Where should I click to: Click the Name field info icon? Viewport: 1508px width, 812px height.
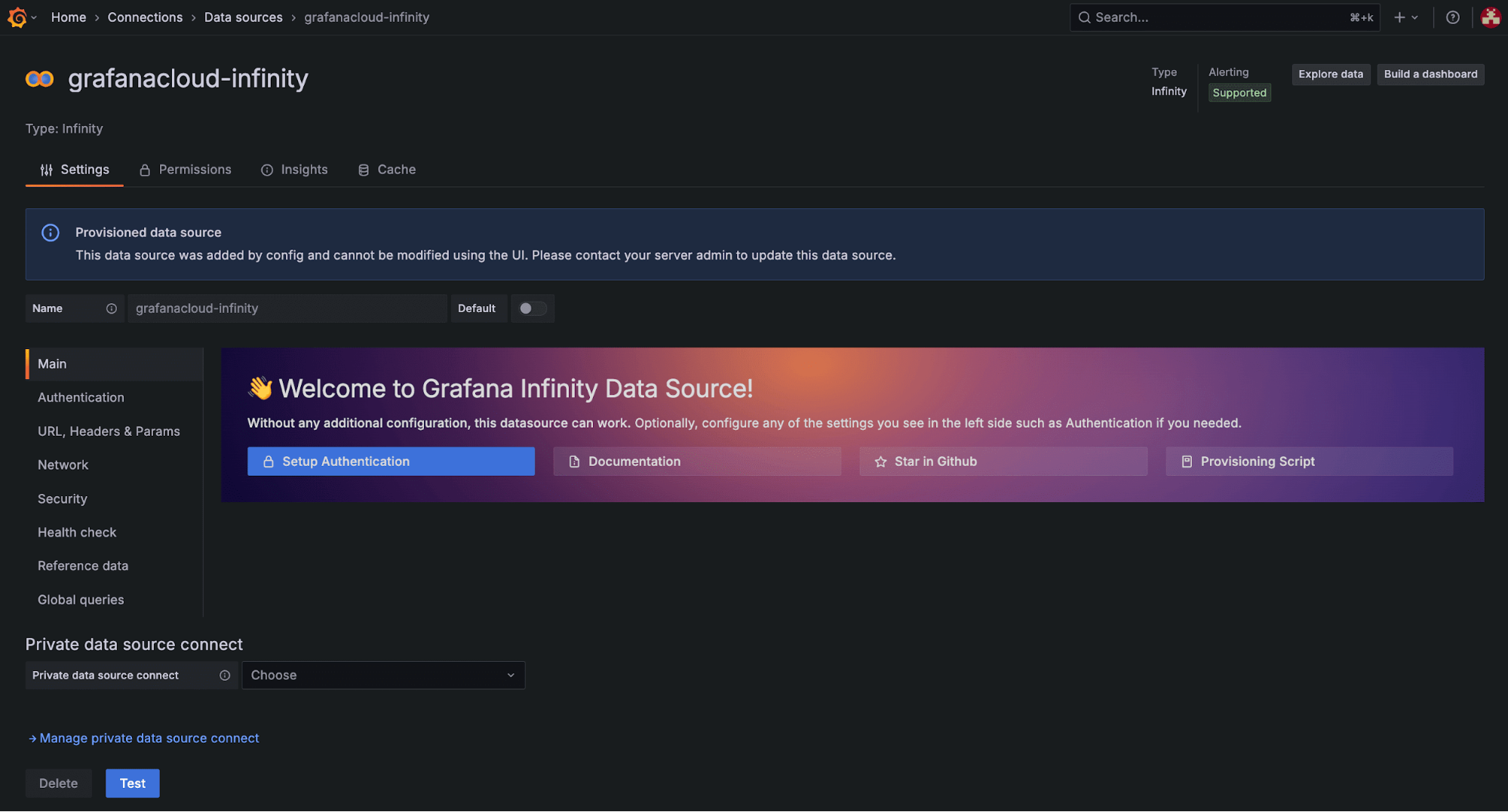pos(112,308)
